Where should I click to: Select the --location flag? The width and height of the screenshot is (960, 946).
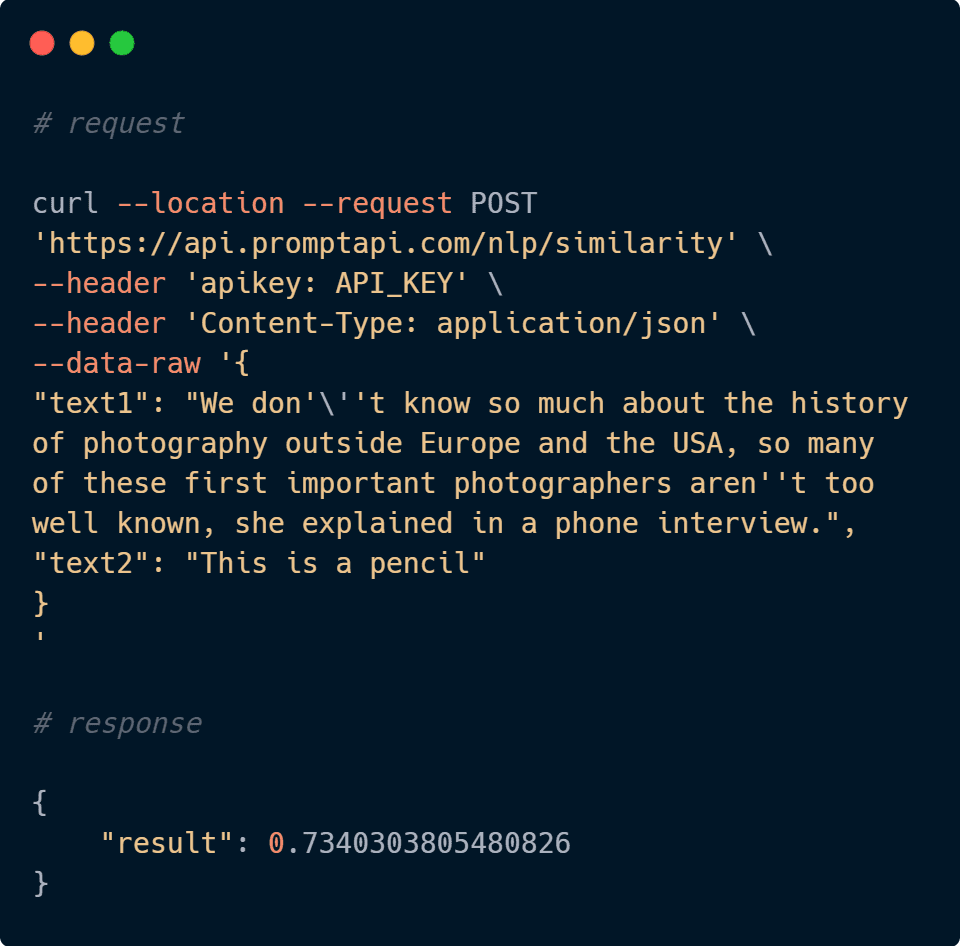[201, 203]
